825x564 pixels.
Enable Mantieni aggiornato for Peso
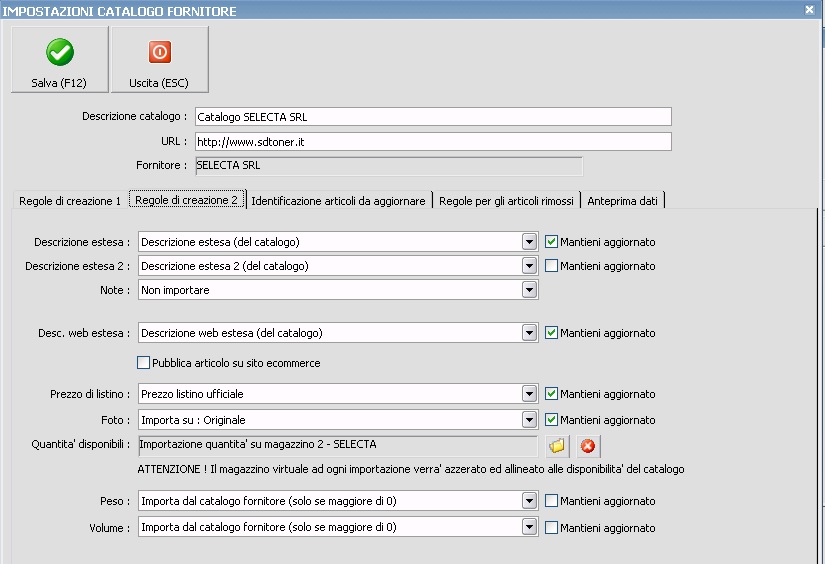(551, 500)
